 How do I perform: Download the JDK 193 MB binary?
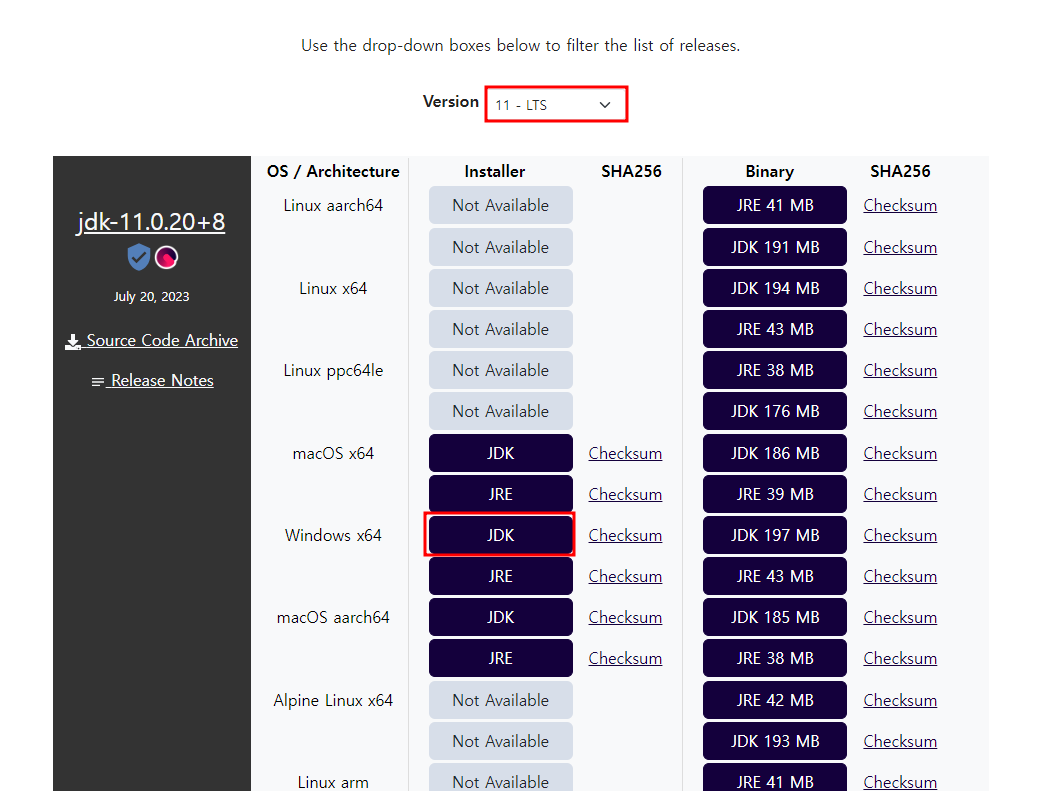(775, 741)
